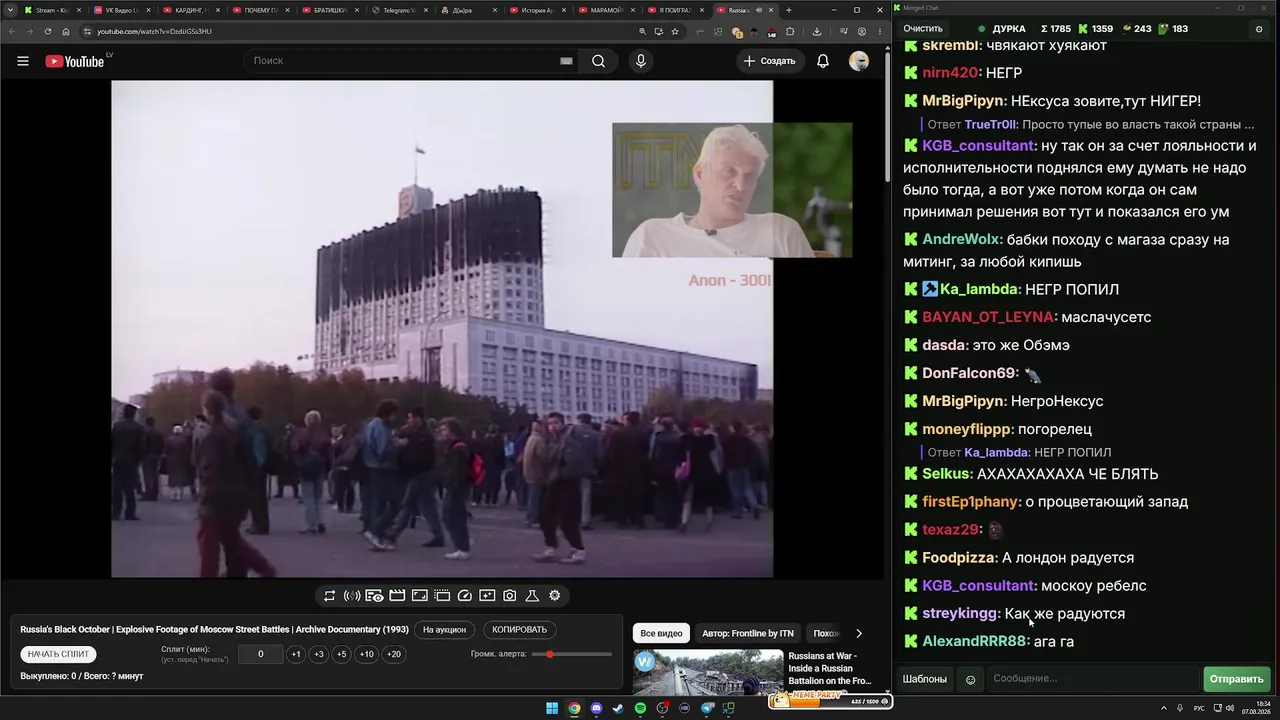Add +3 minutes to split
Image resolution: width=1280 pixels, height=720 pixels.
click(319, 654)
